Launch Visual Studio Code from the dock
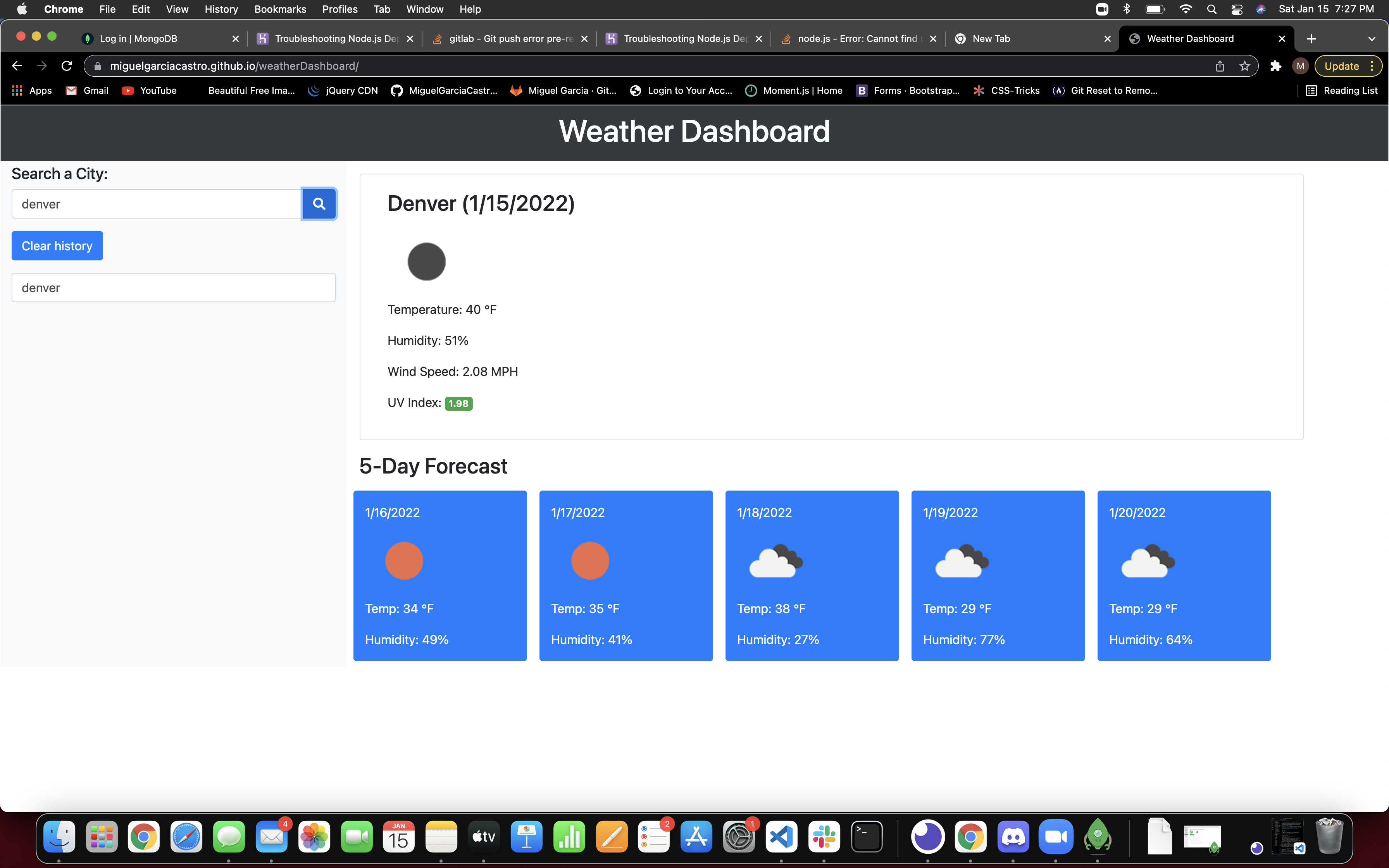This screenshot has height=868, width=1389. point(782,837)
